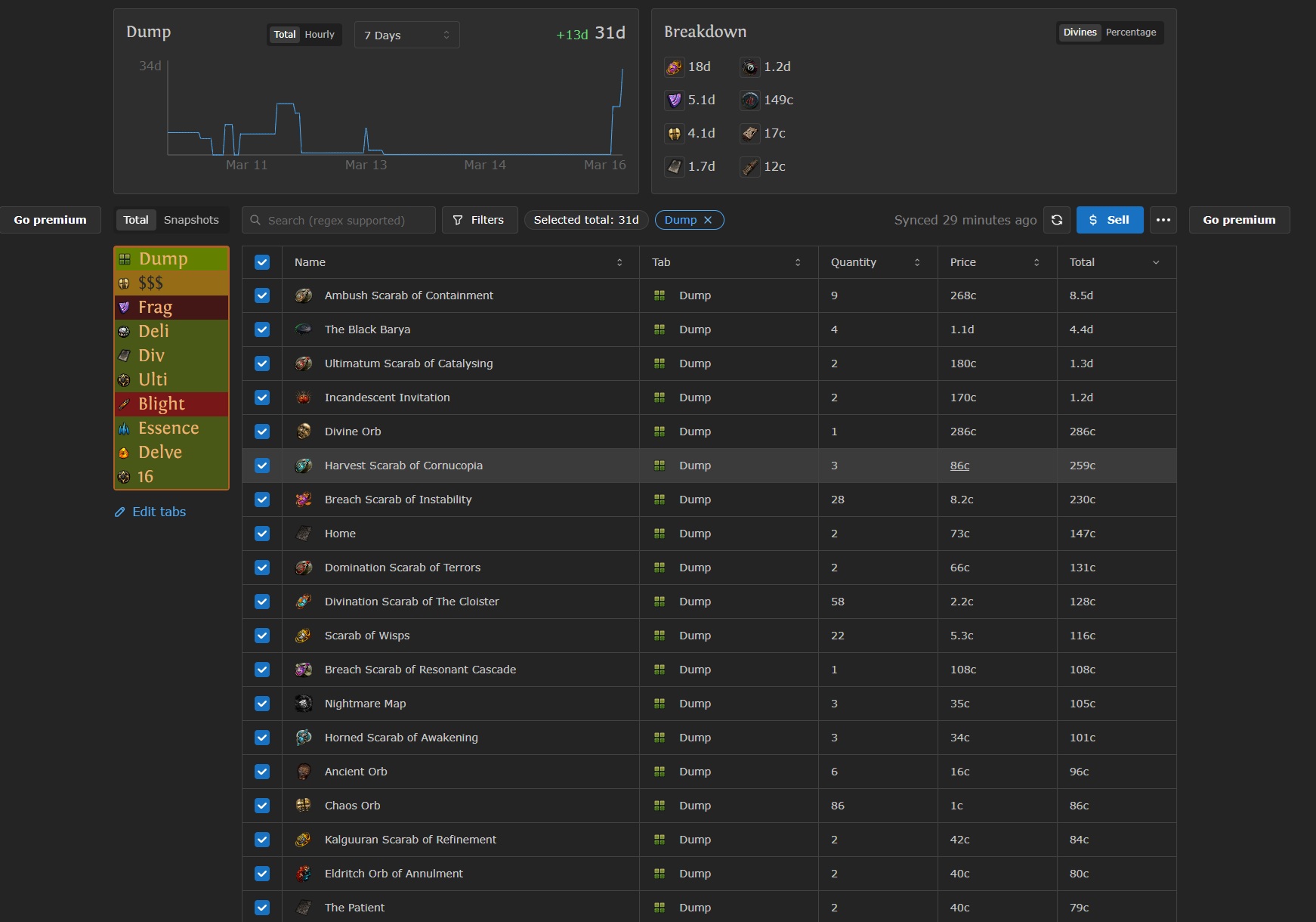Sort table by Total column
The height and width of the screenshot is (922, 1316).
click(1117, 262)
